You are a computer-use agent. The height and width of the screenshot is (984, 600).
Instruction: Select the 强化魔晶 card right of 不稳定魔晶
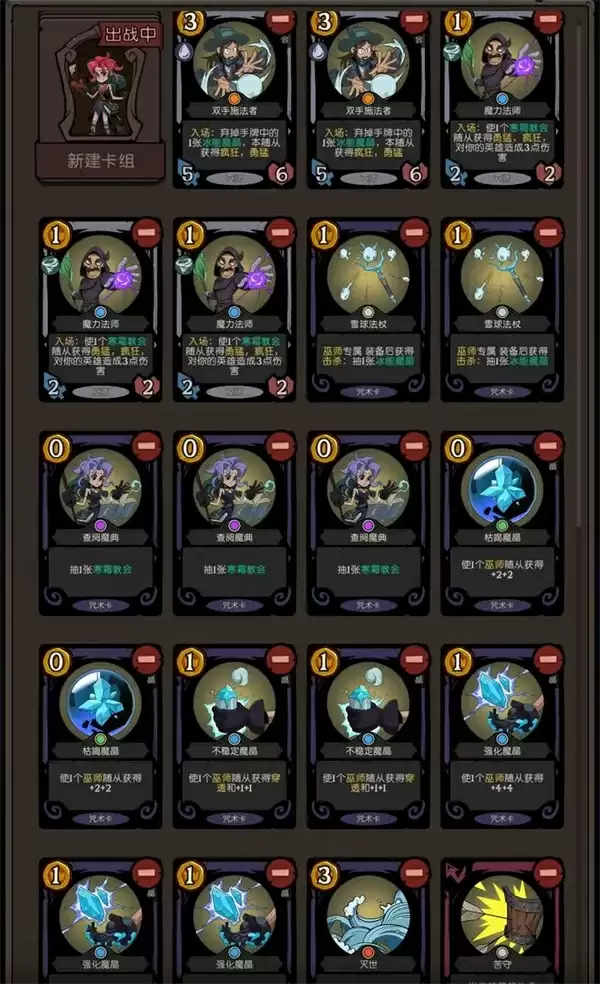tap(502, 737)
